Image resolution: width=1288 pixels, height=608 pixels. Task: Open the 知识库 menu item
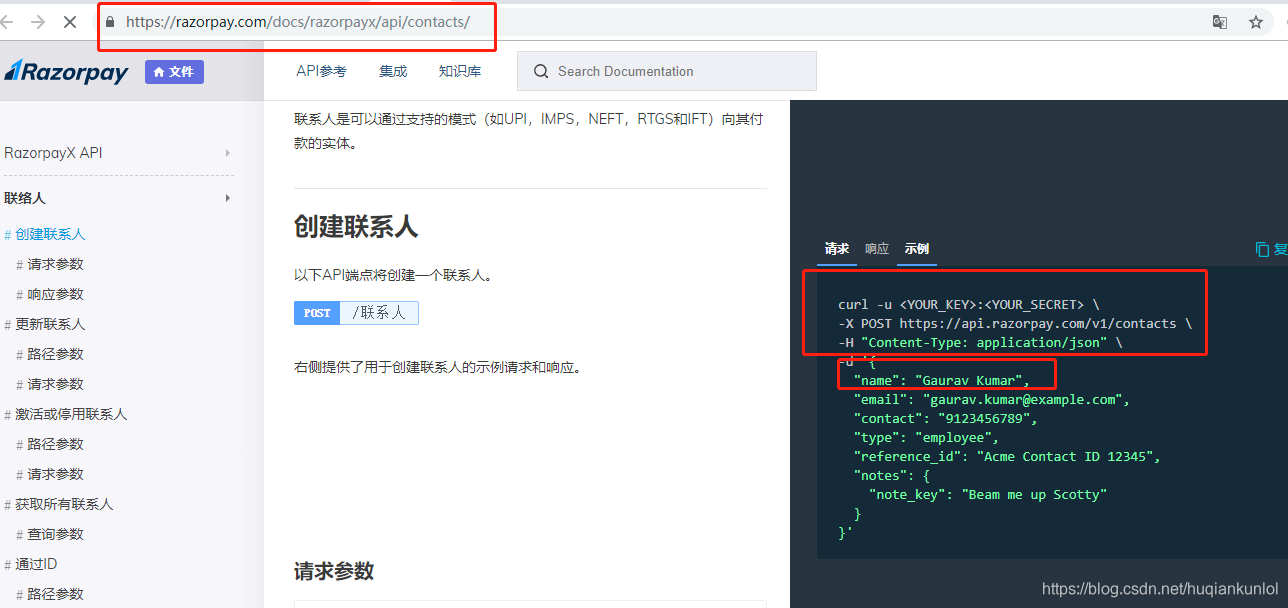coord(460,71)
